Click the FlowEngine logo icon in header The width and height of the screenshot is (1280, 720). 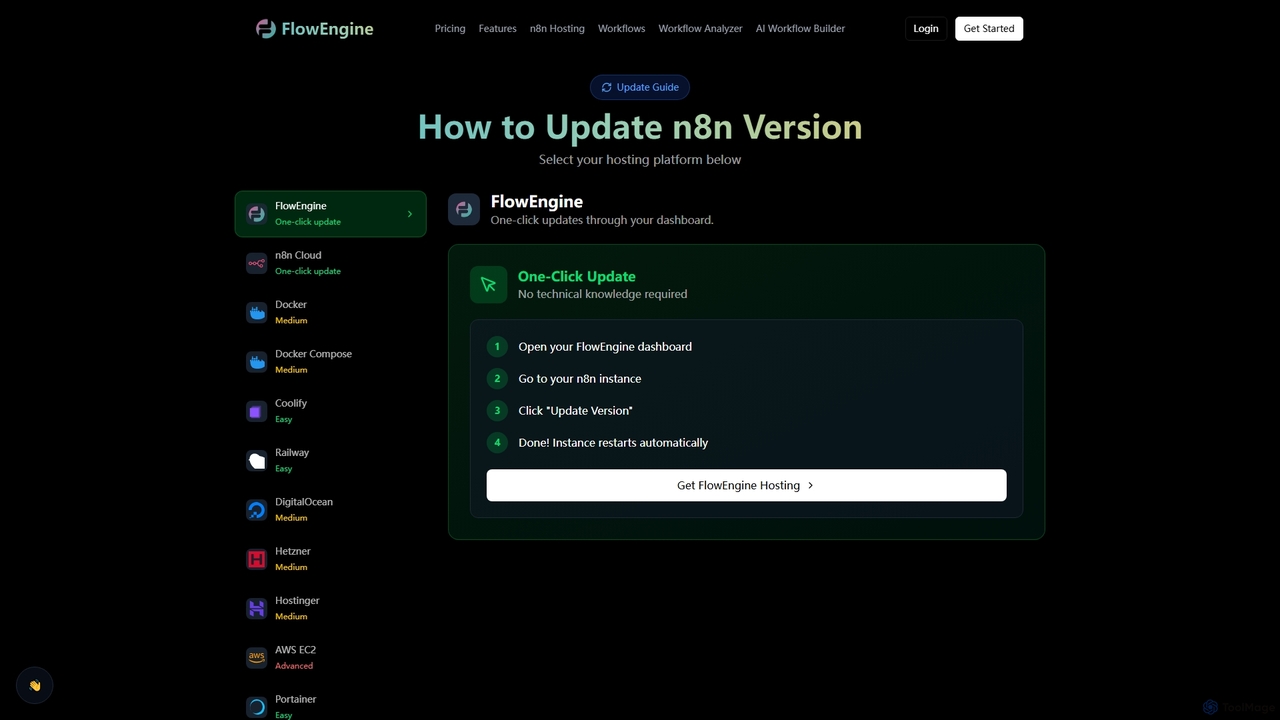pyautogui.click(x=266, y=29)
